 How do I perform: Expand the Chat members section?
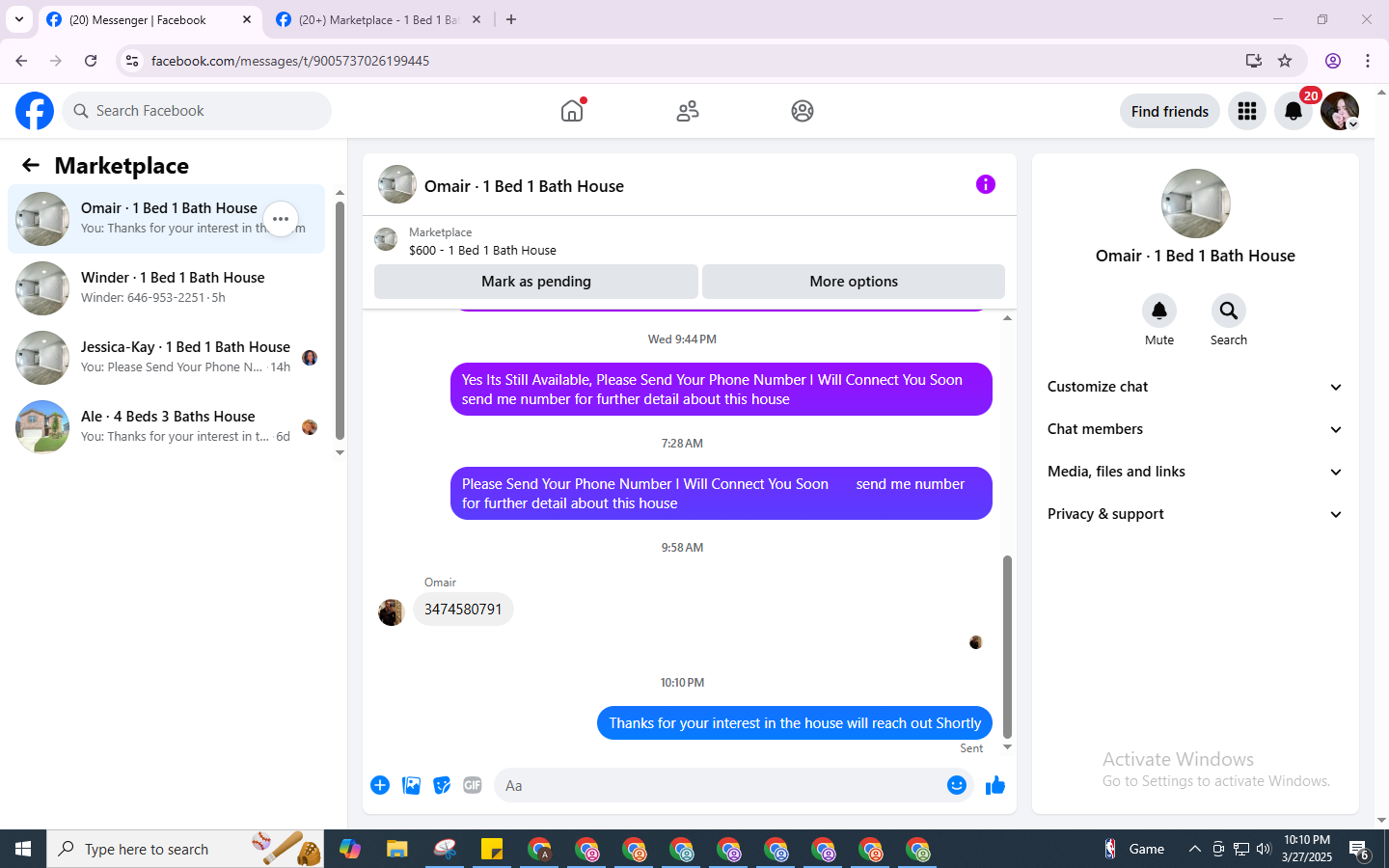[x=1195, y=429]
